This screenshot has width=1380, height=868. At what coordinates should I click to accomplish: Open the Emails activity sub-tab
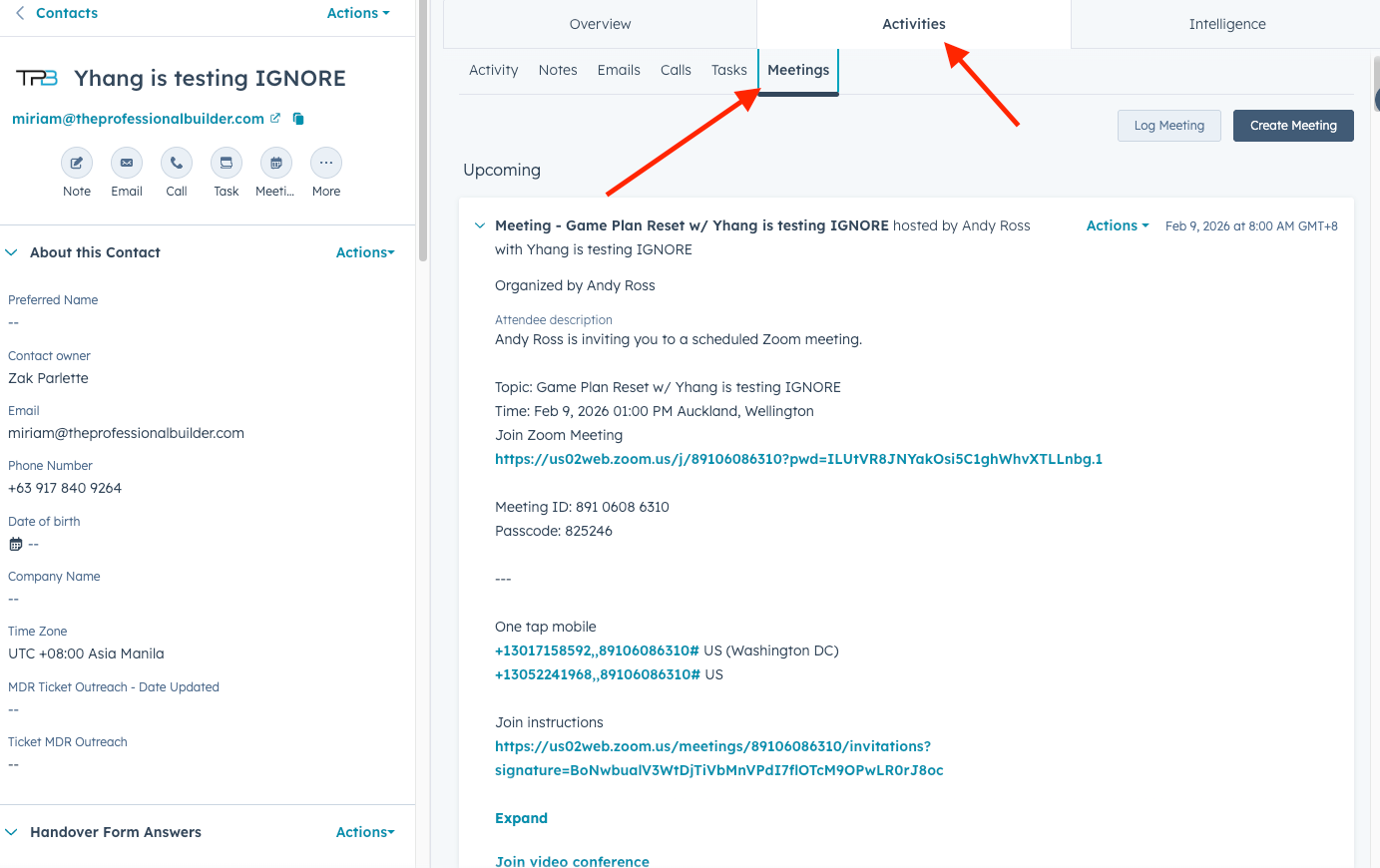click(x=619, y=70)
